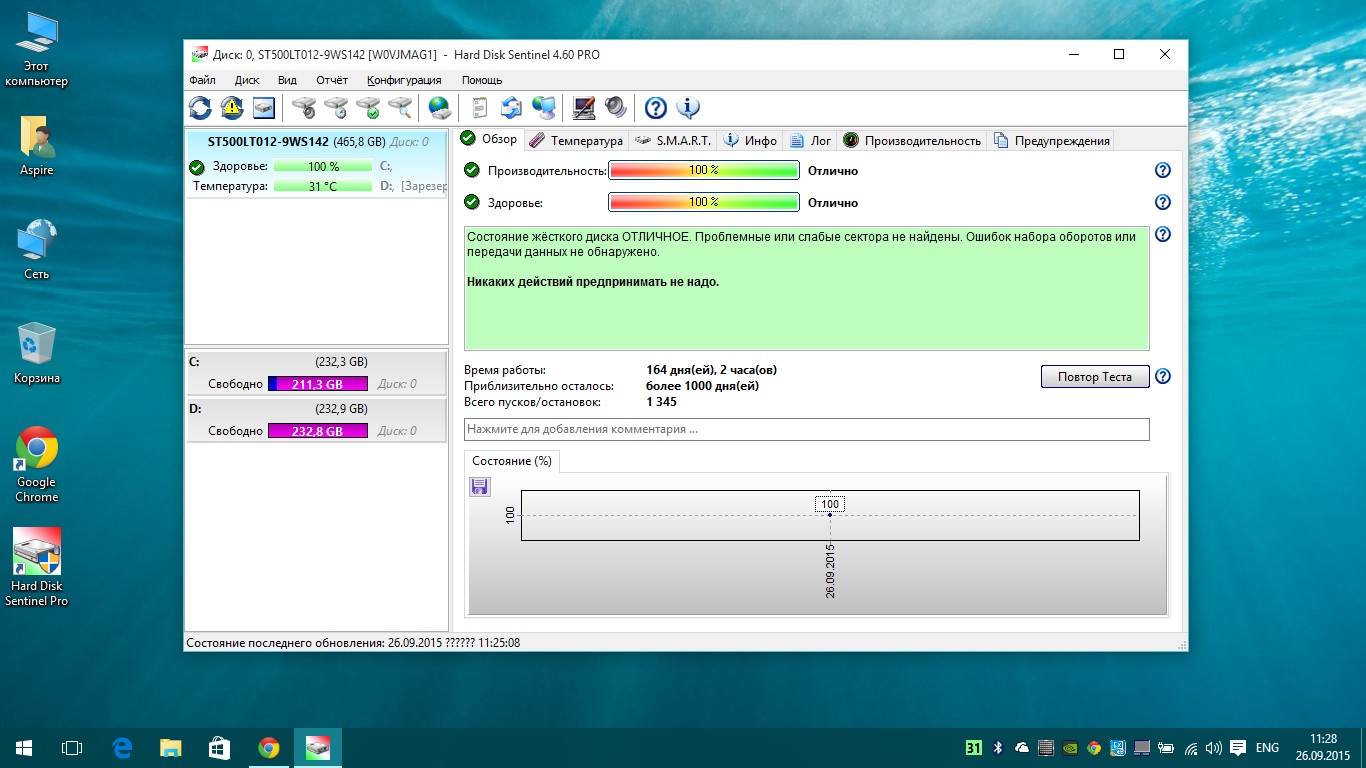This screenshot has width=1366, height=768.
Task: Switch to the Температура tab
Action: coord(576,141)
